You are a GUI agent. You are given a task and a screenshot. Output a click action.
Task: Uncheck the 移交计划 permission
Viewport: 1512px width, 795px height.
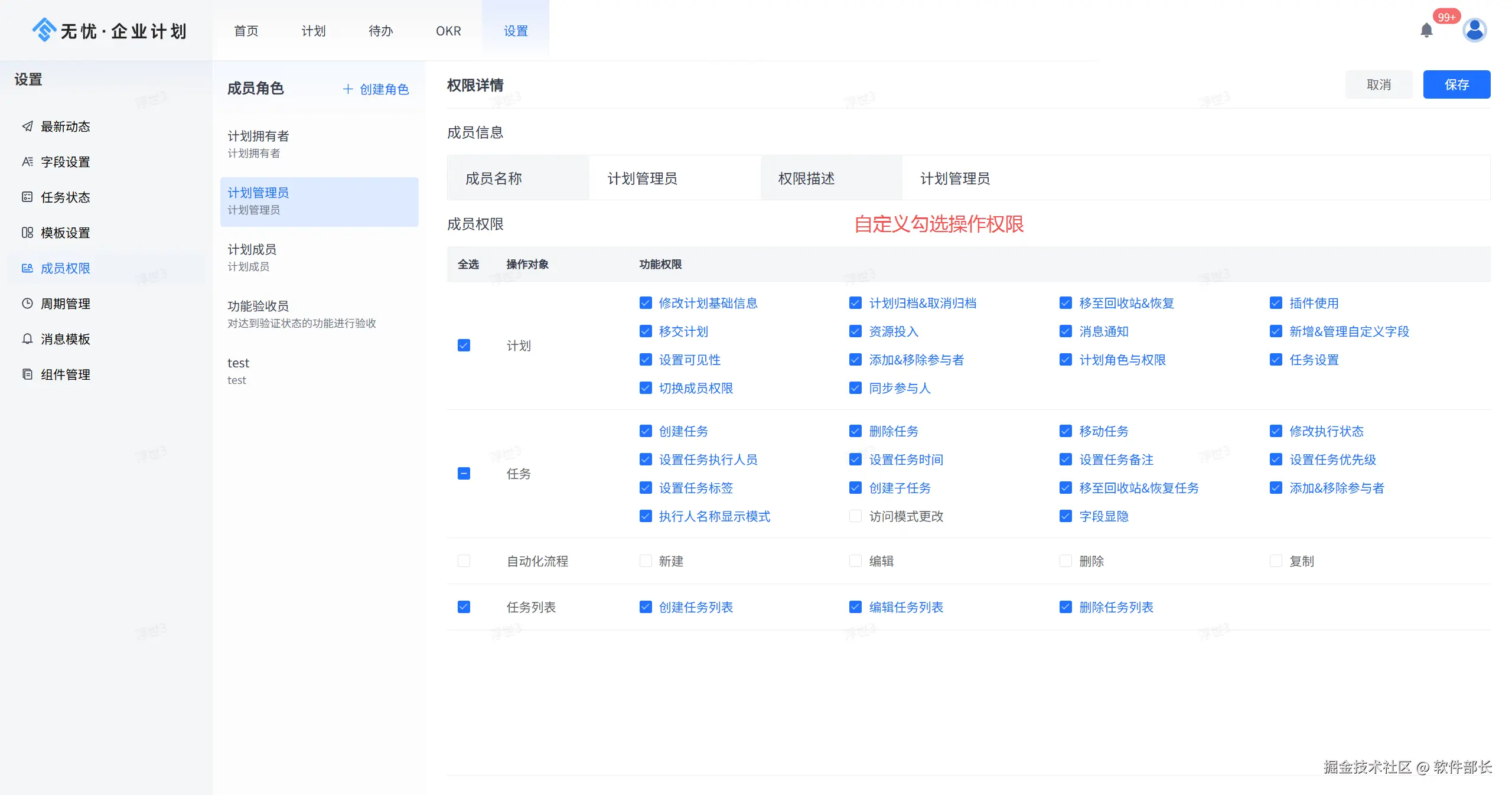tap(645, 331)
